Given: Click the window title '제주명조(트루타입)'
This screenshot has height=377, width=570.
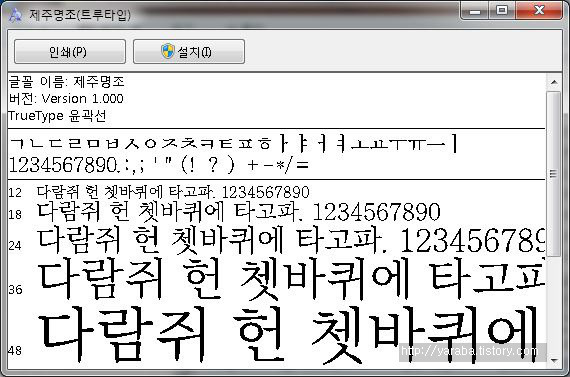Looking at the screenshot, I should pos(80,15).
